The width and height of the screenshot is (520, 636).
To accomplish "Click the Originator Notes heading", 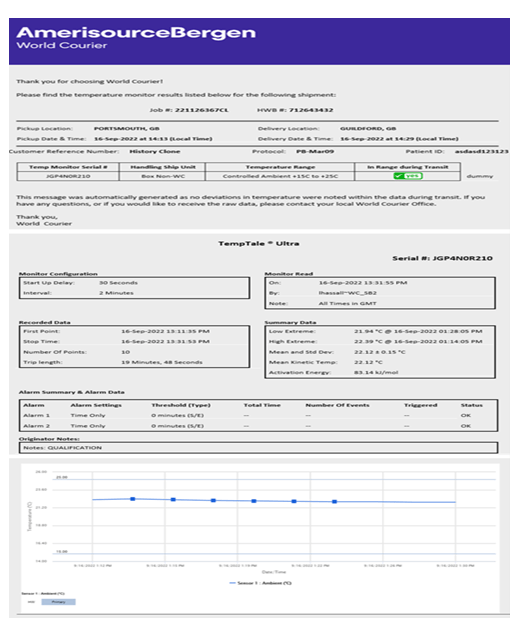I will 49,439.
